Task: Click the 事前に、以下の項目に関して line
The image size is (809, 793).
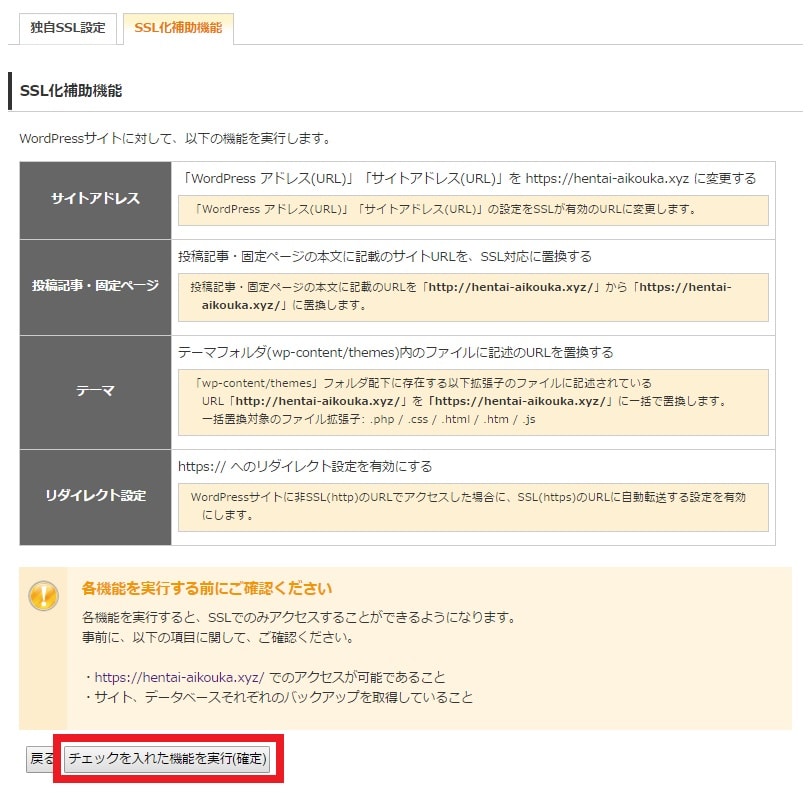Action: tap(218, 637)
